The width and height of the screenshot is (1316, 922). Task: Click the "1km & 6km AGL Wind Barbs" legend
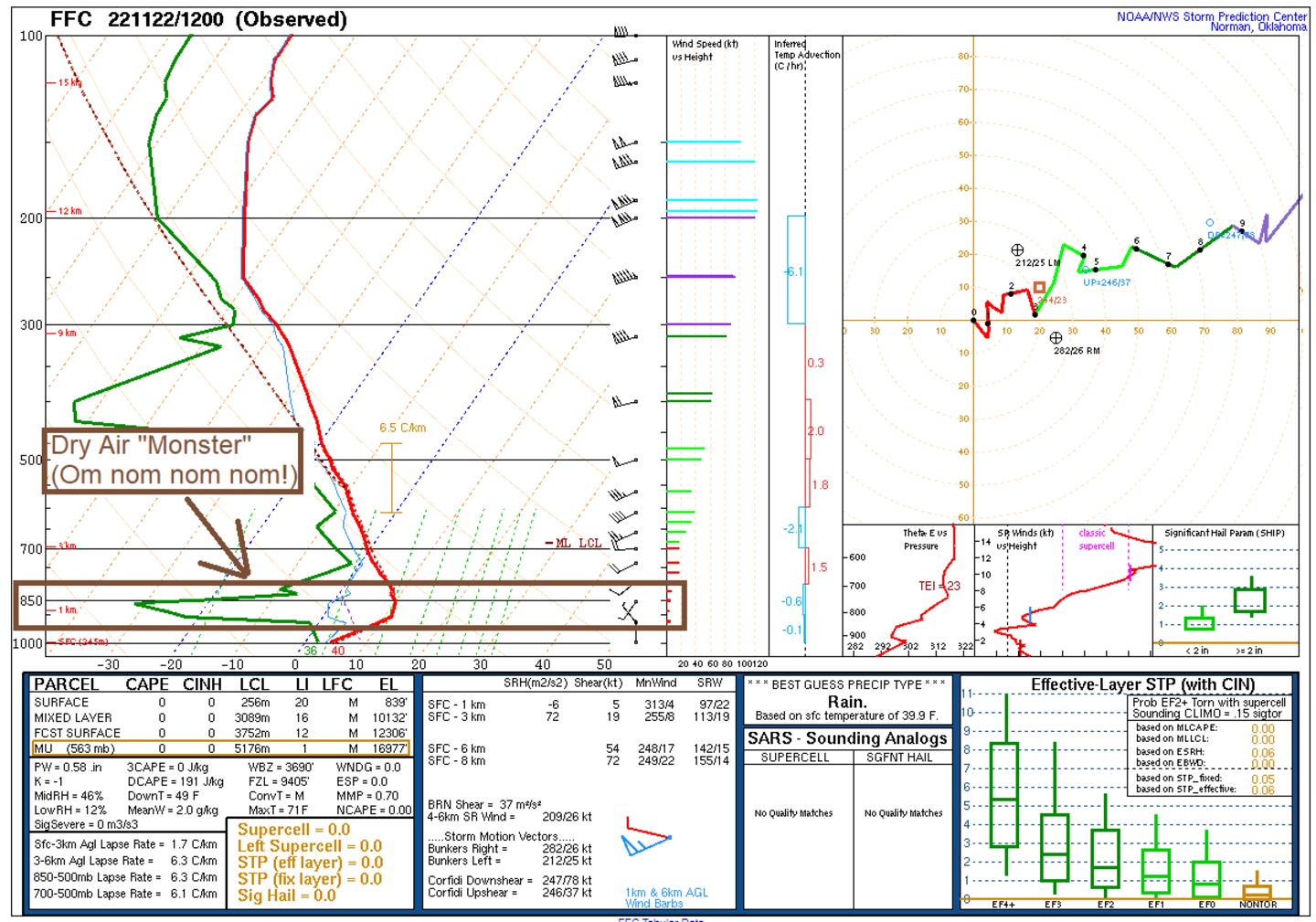click(666, 898)
